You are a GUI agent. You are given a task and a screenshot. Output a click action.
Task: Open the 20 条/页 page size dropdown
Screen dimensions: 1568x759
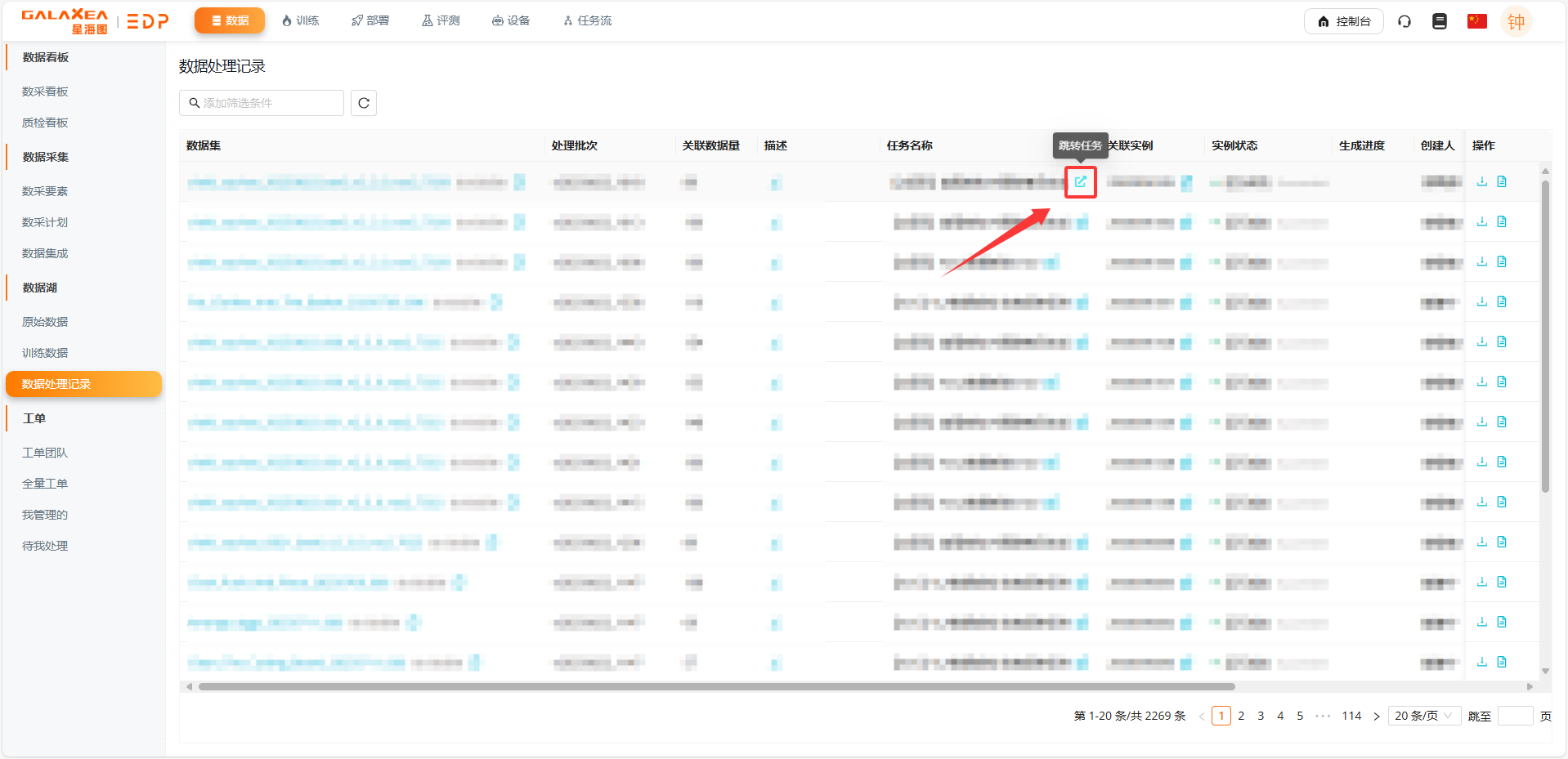click(1423, 716)
